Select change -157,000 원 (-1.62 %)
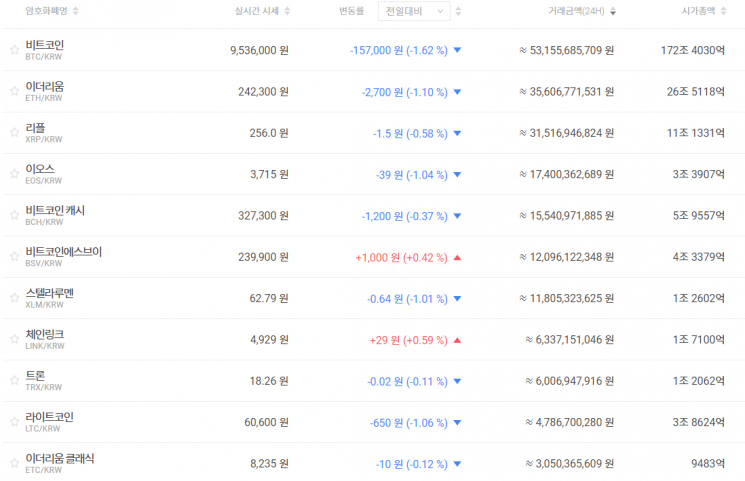 [399, 50]
